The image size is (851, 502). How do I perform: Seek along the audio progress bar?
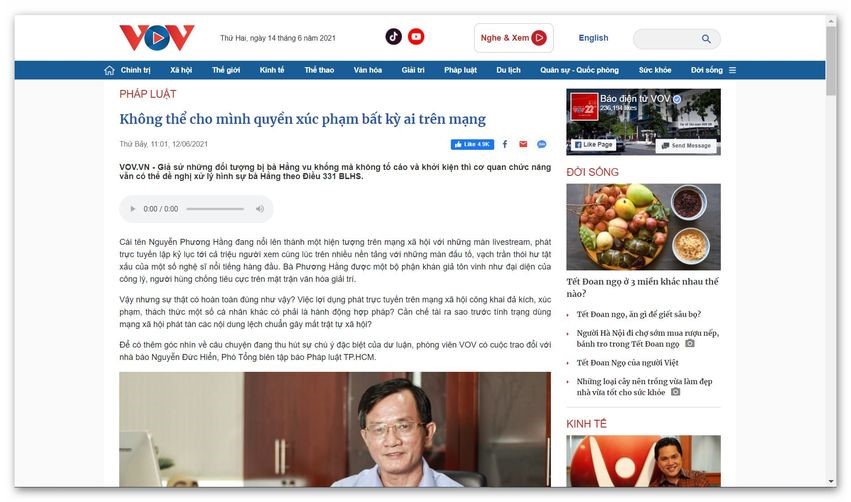215,209
